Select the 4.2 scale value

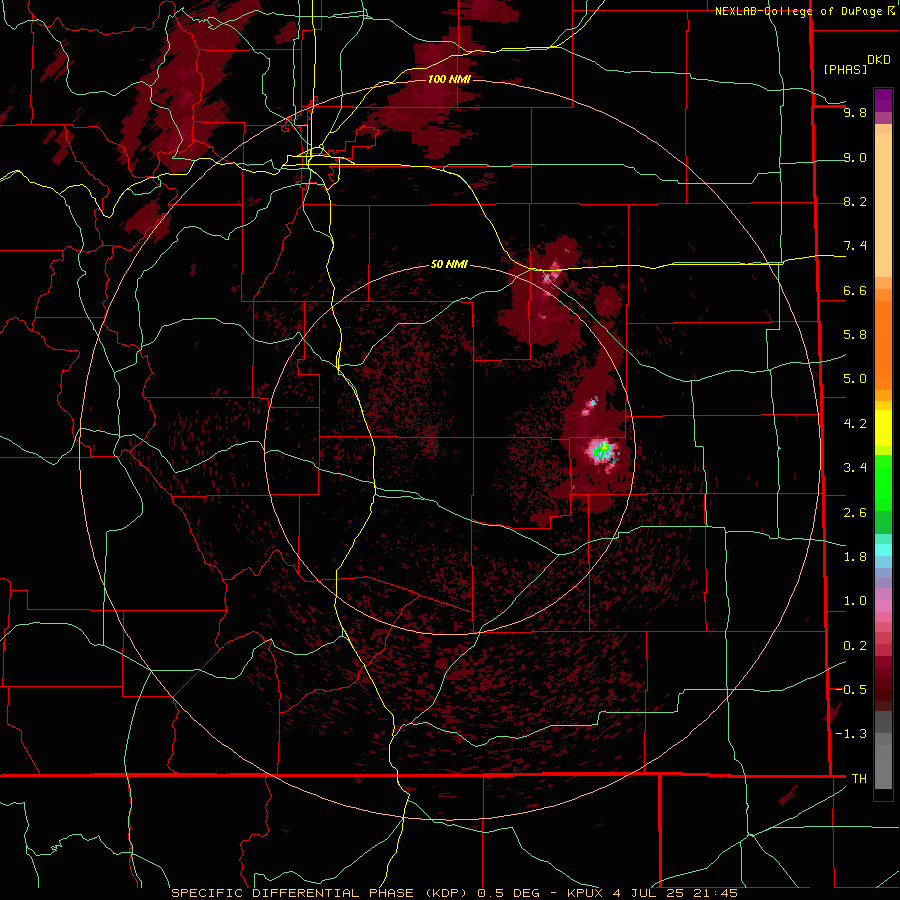coord(855,423)
